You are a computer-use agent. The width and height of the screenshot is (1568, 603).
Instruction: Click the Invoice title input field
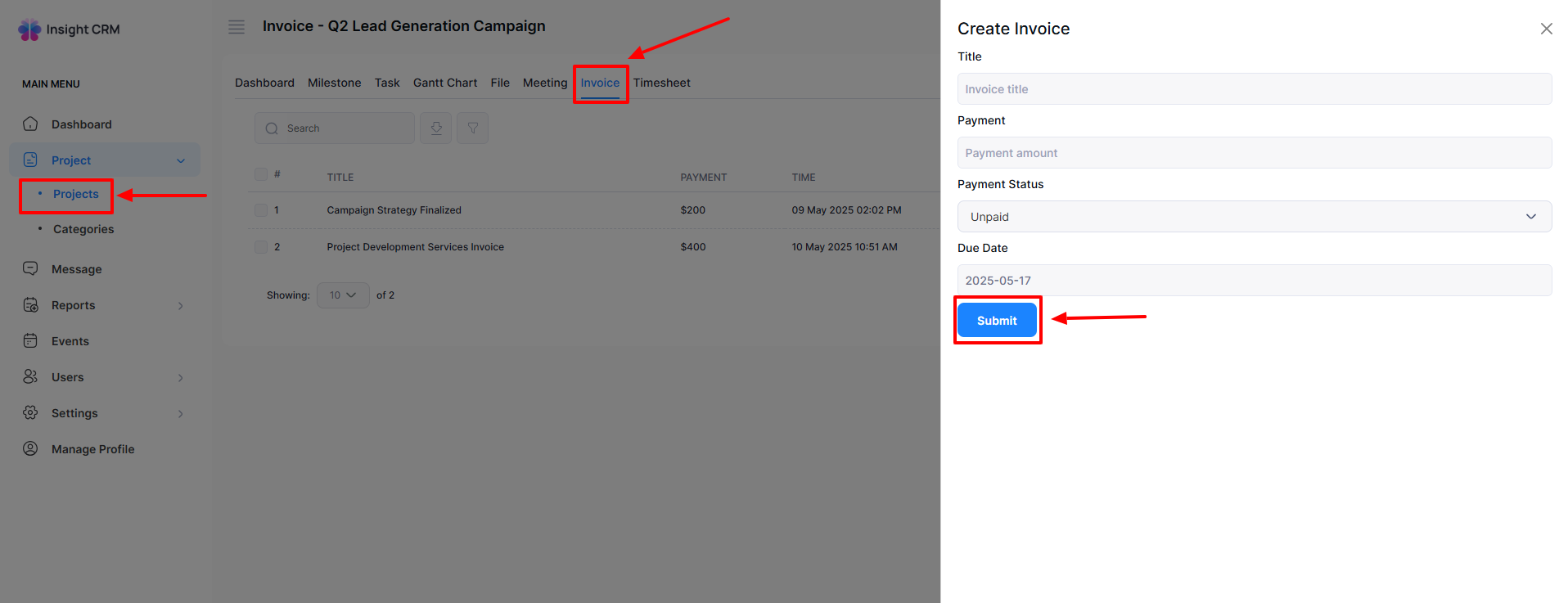[x=1254, y=89]
